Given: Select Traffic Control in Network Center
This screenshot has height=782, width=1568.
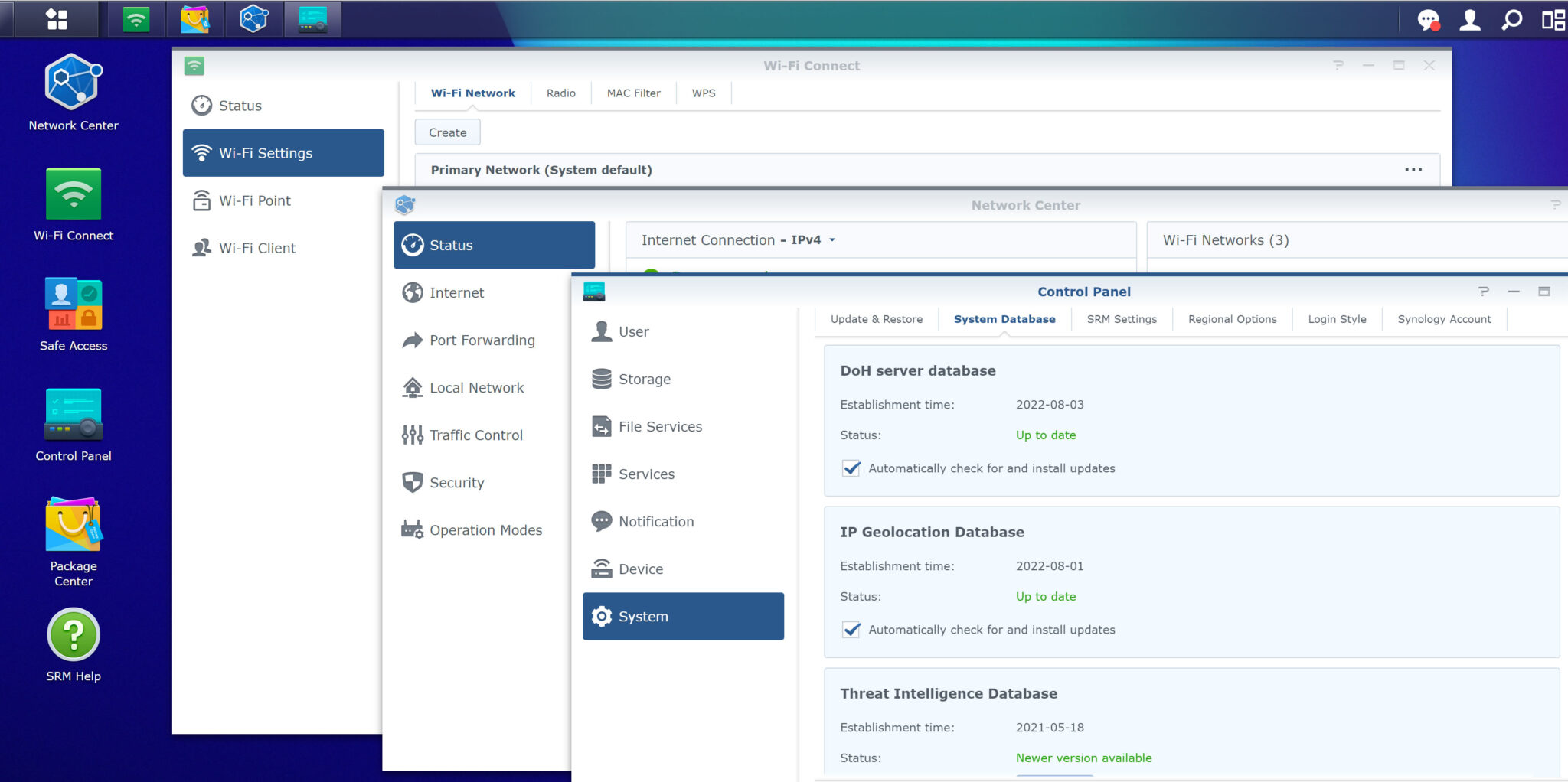Looking at the screenshot, I should pyautogui.click(x=482, y=435).
